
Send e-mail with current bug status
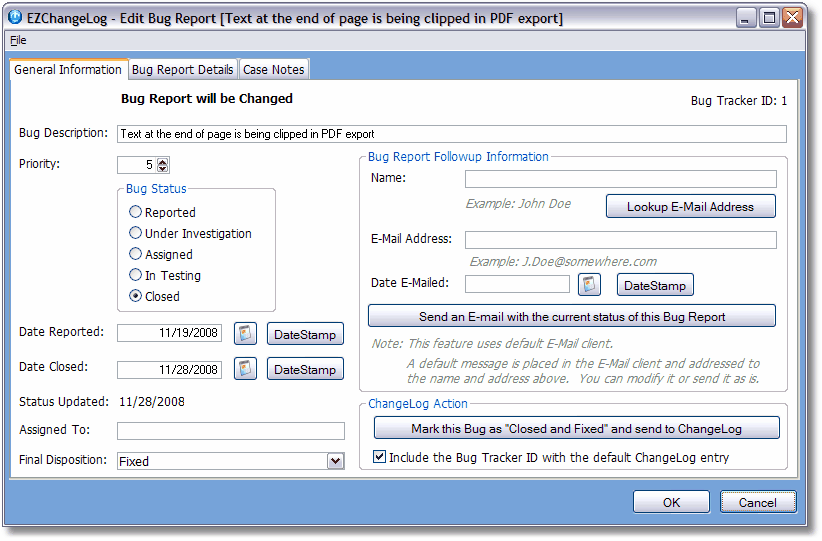pyautogui.click(x=572, y=316)
